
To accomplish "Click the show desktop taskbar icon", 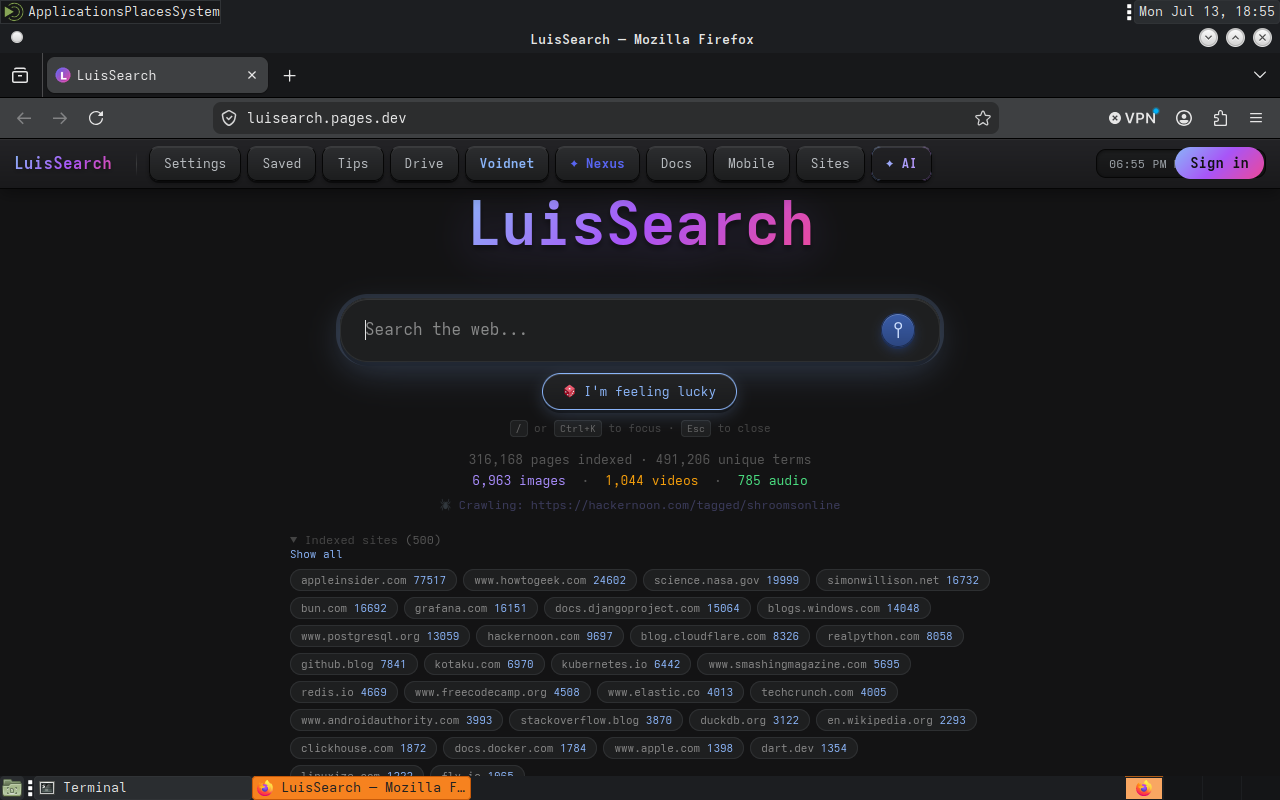I will [12, 788].
